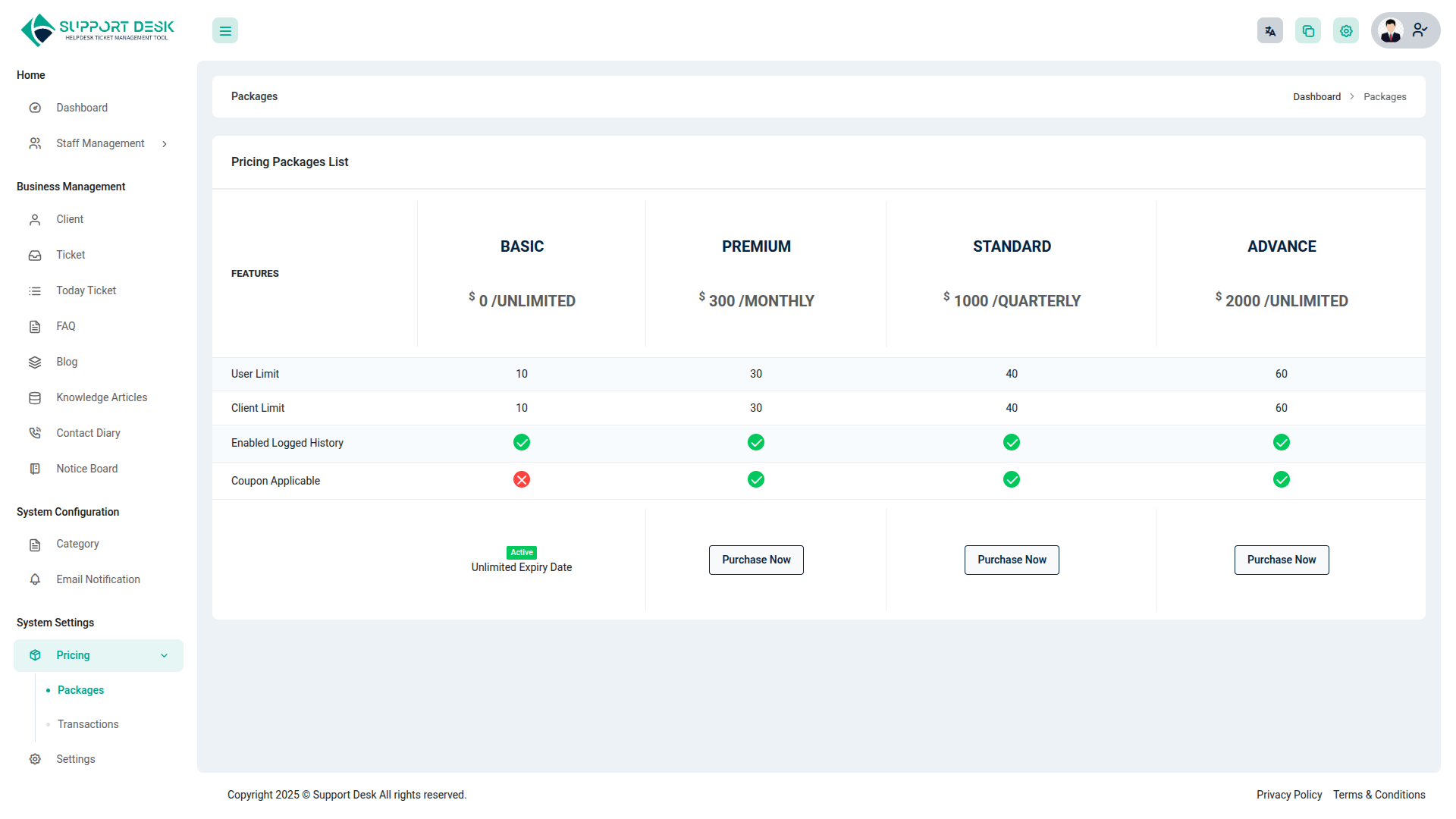Viewport: 1456px width, 819px height.
Task: Click red cross for Basic Coupon Applicable
Action: coord(522,479)
